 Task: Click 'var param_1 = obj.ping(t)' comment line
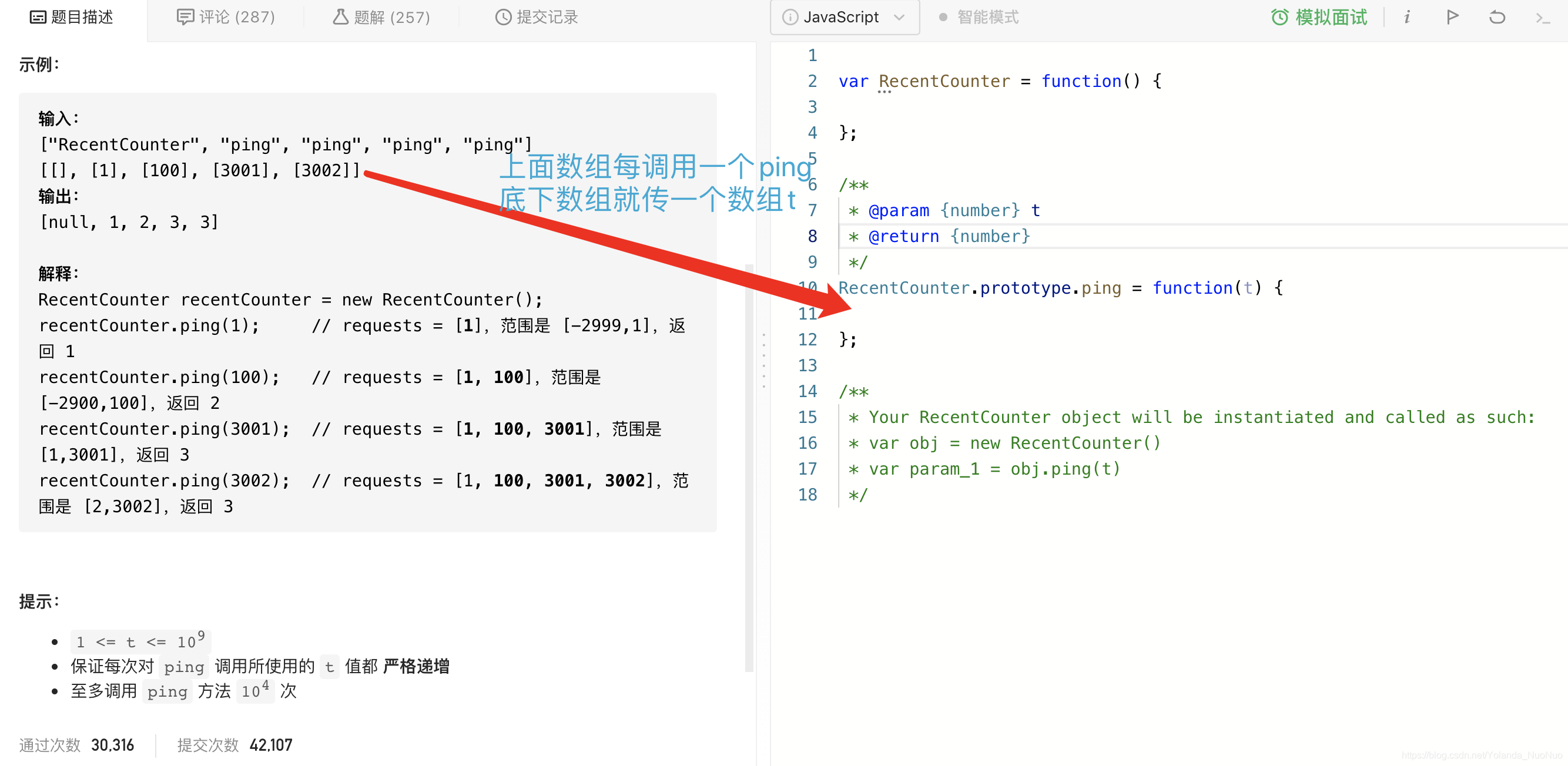[x=994, y=469]
